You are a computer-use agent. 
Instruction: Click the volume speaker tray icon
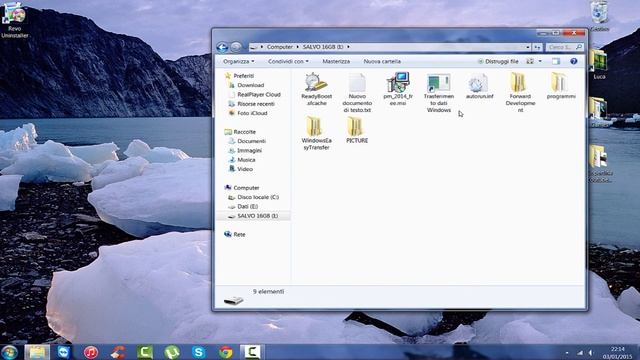pyautogui.click(x=590, y=353)
